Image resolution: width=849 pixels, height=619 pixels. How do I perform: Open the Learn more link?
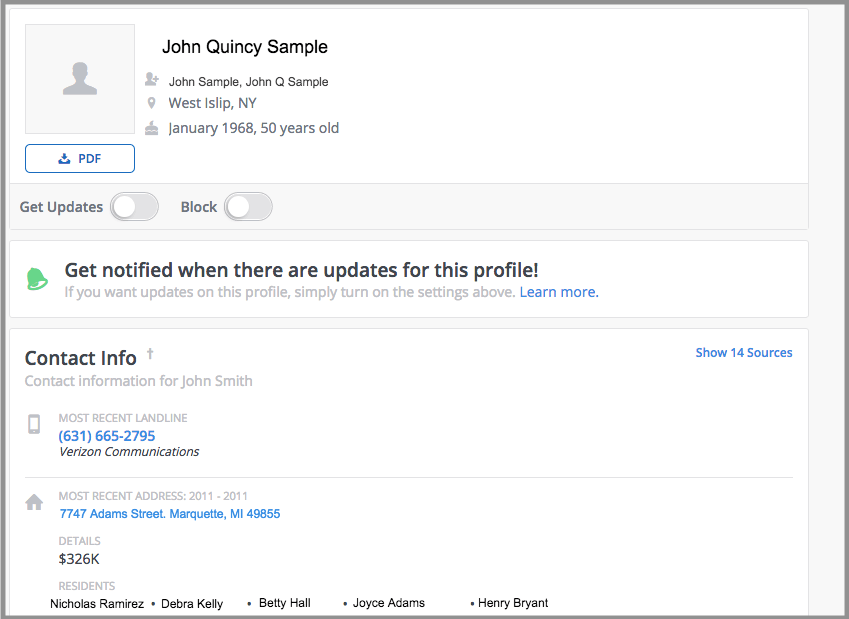[558, 292]
